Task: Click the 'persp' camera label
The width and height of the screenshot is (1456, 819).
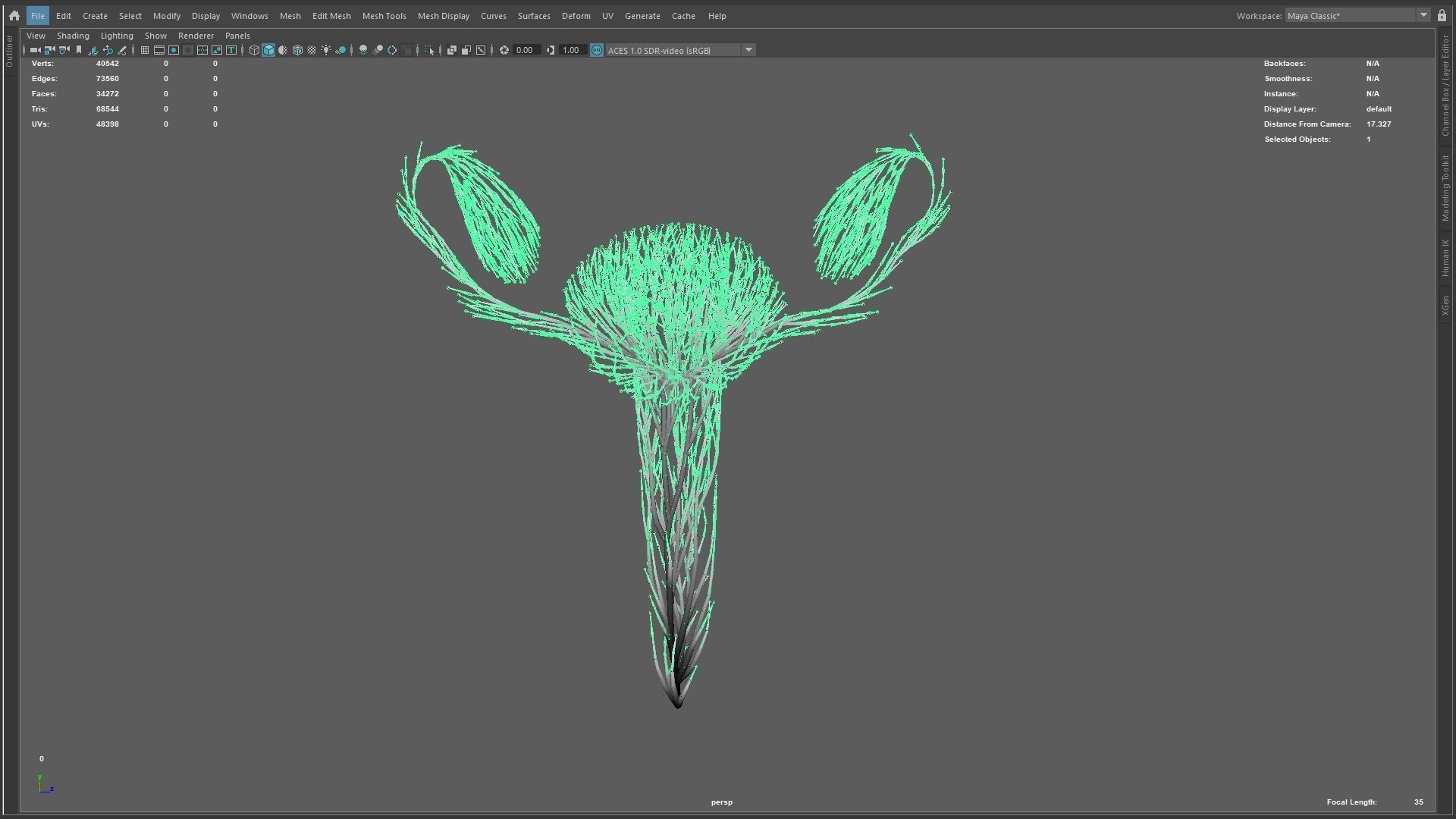Action: click(x=721, y=802)
